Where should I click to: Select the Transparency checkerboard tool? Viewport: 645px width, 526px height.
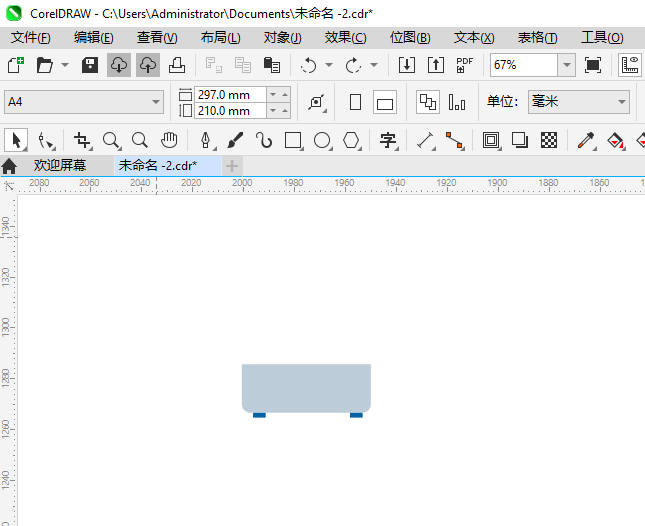[x=549, y=140]
